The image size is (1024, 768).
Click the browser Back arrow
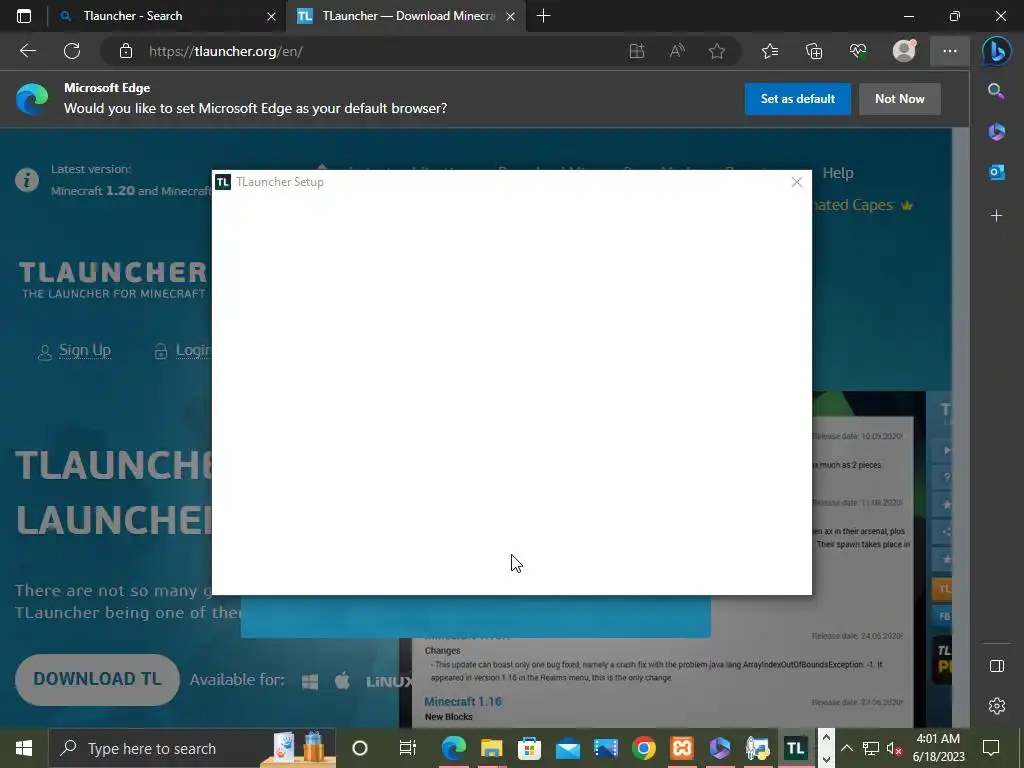27,51
